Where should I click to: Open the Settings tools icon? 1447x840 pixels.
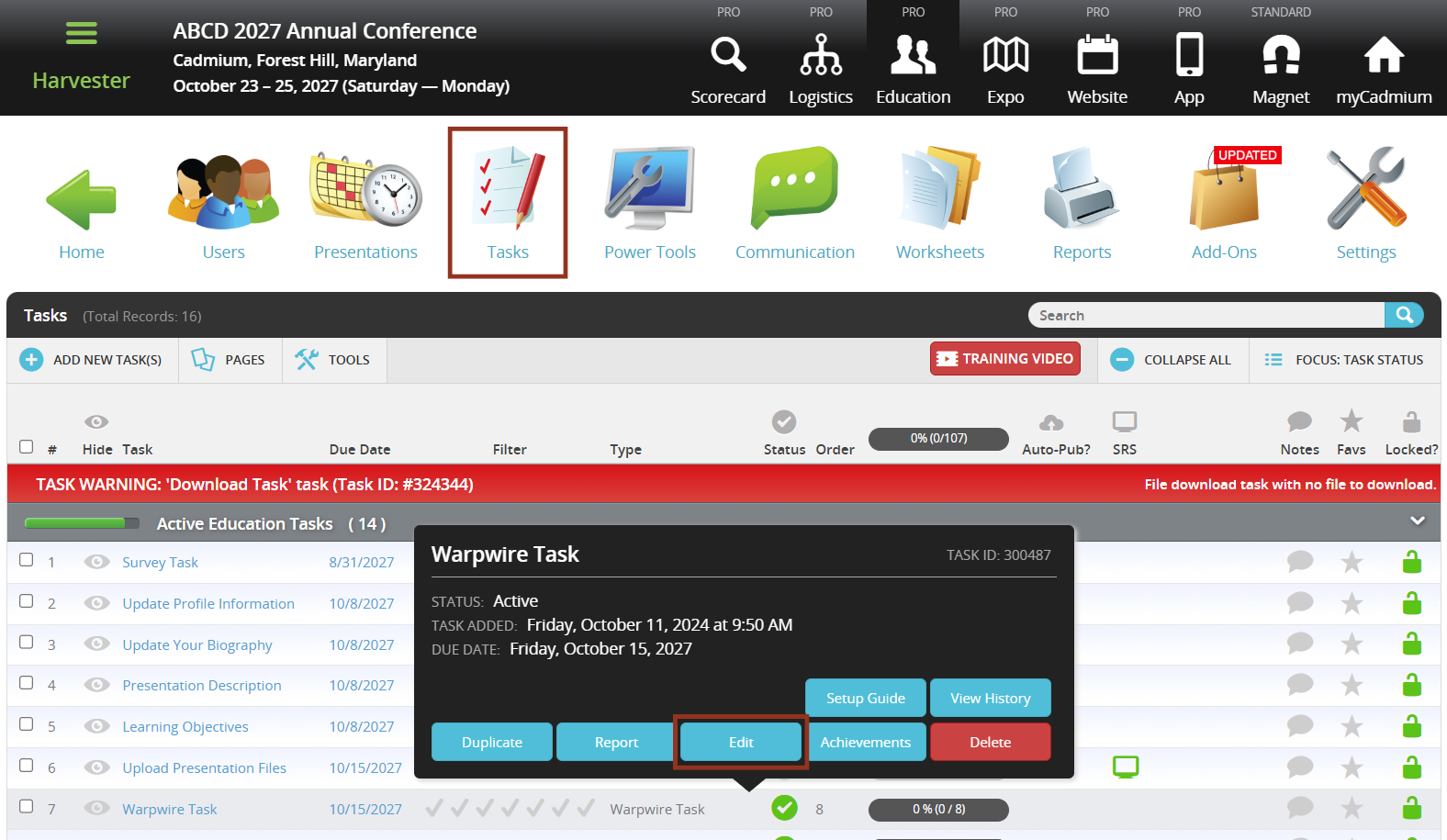[1366, 188]
